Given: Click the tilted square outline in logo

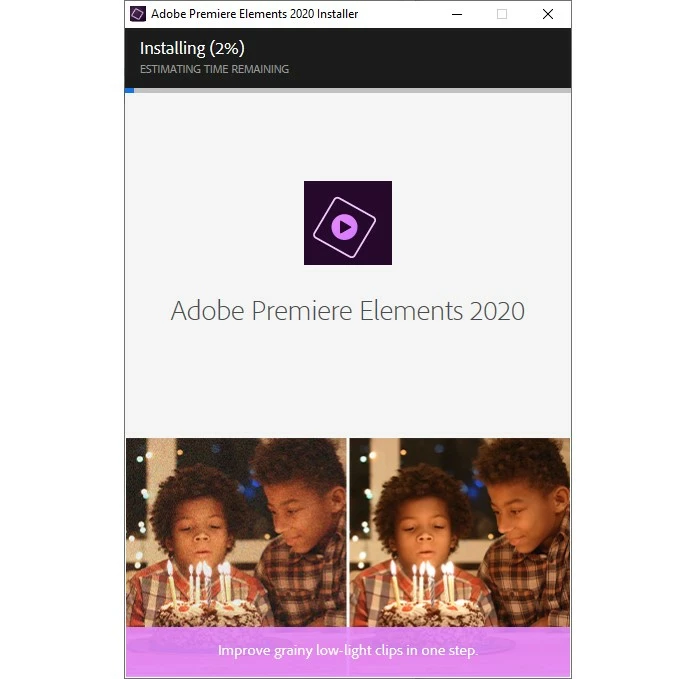Looking at the screenshot, I should (x=344, y=227).
